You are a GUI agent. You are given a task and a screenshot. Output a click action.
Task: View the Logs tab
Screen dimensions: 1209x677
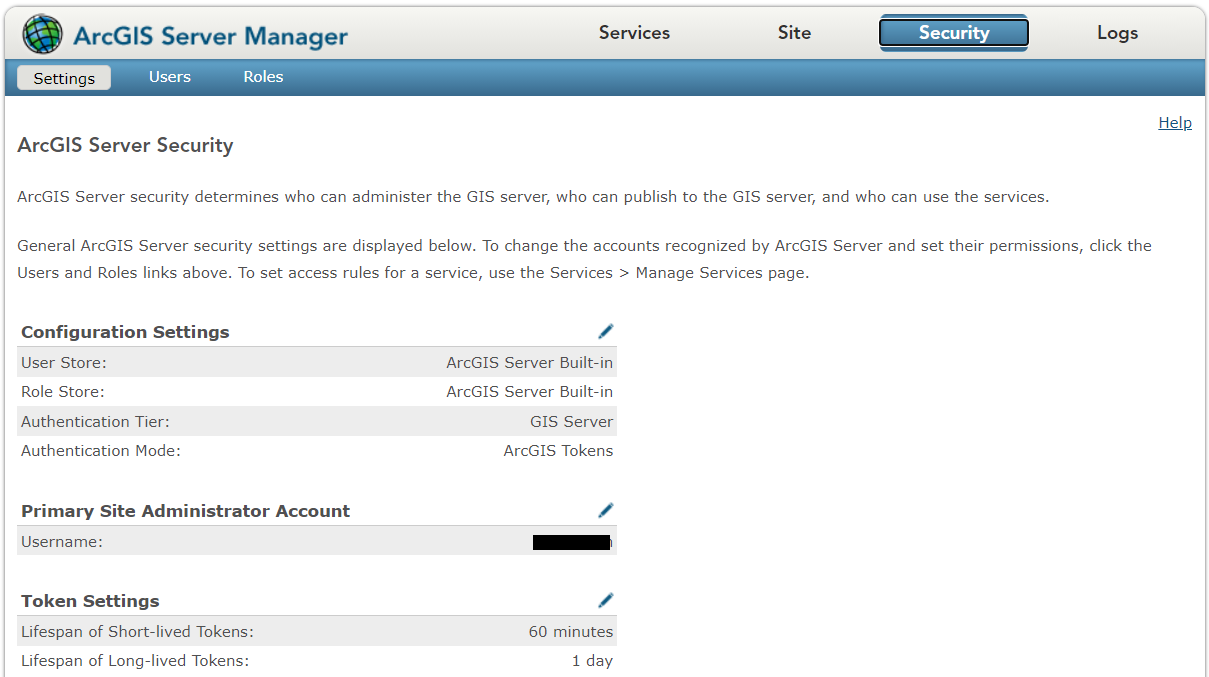click(x=1117, y=32)
